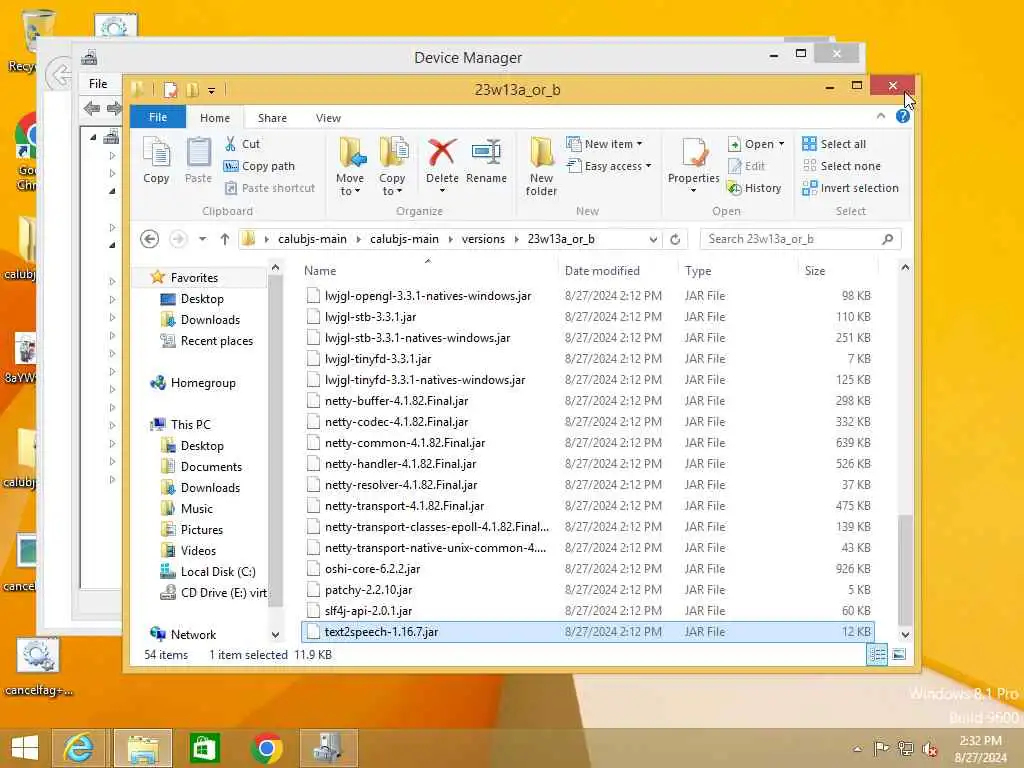Click the Copy ribbon icon
Viewport: 1024px width, 768px height.
tap(156, 160)
